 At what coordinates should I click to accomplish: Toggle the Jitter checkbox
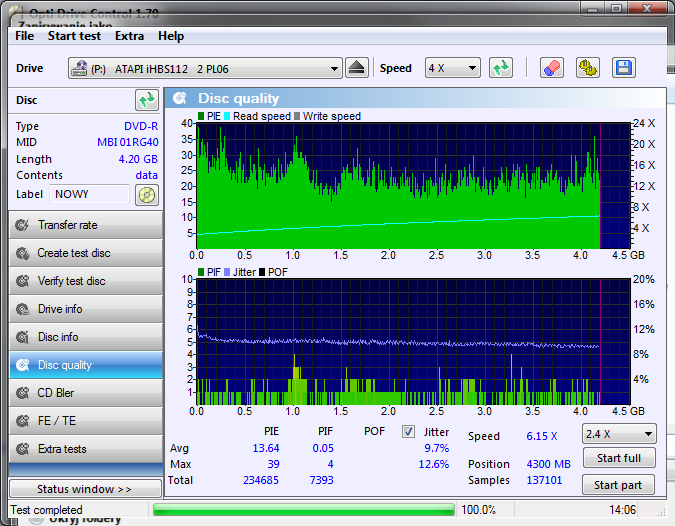coord(408,431)
